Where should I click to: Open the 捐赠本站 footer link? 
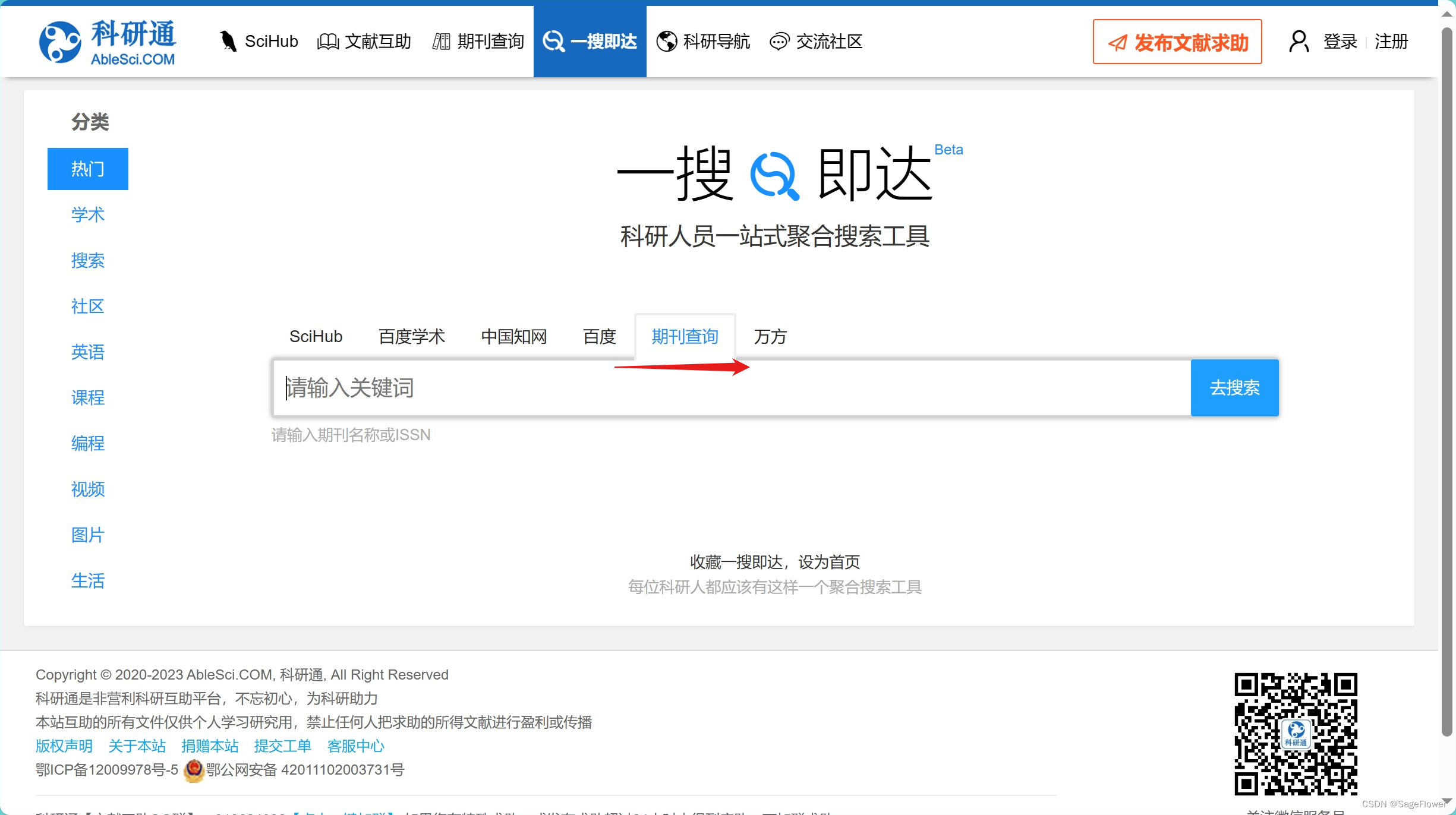click(x=210, y=746)
